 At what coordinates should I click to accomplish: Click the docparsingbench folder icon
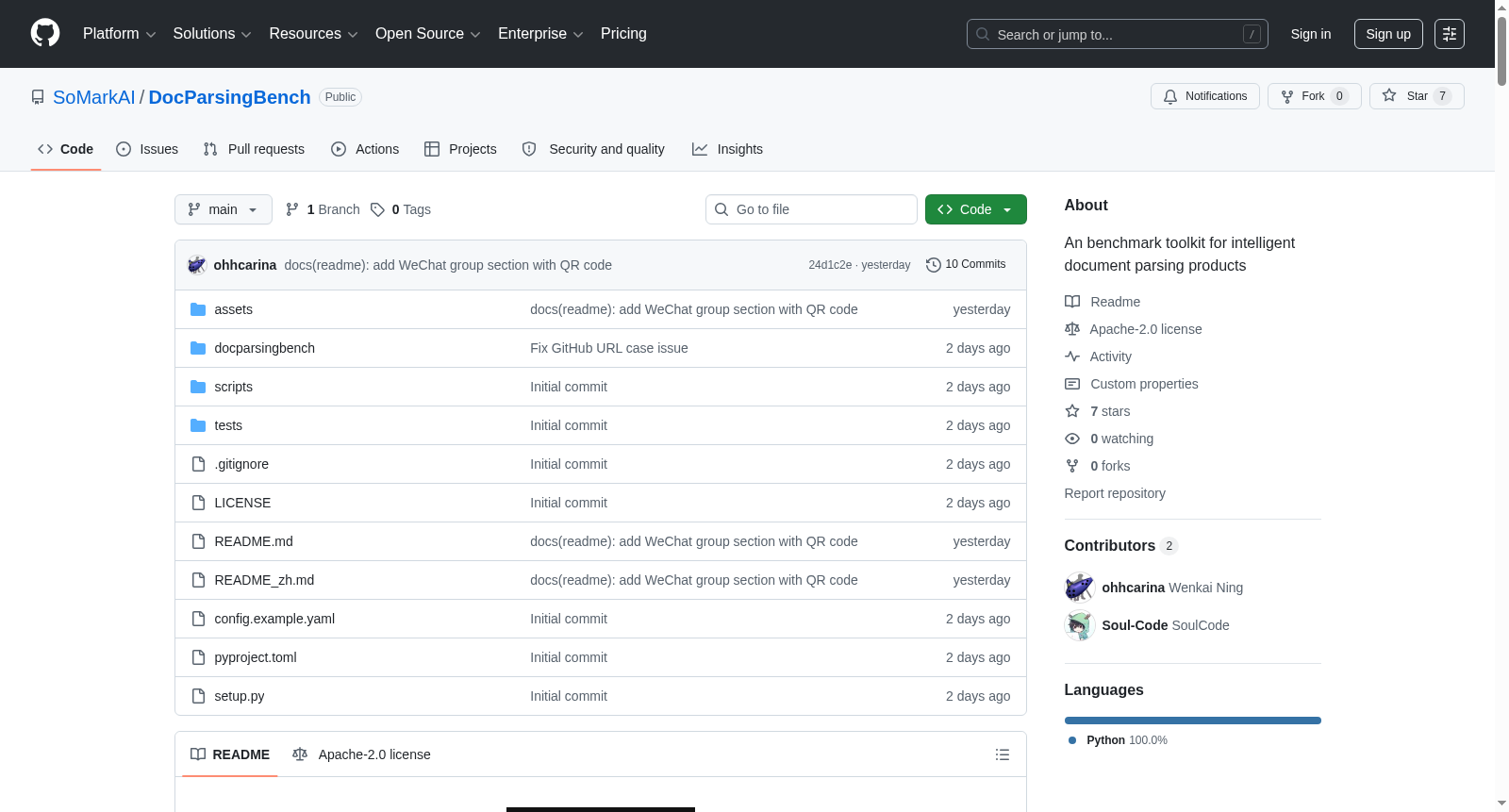point(198,348)
